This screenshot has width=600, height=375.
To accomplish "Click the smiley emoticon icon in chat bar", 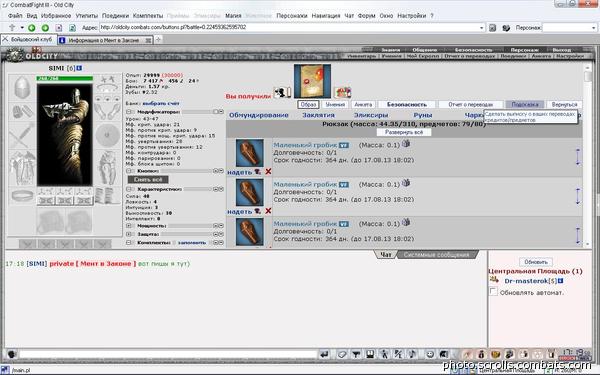I will coord(430,354).
